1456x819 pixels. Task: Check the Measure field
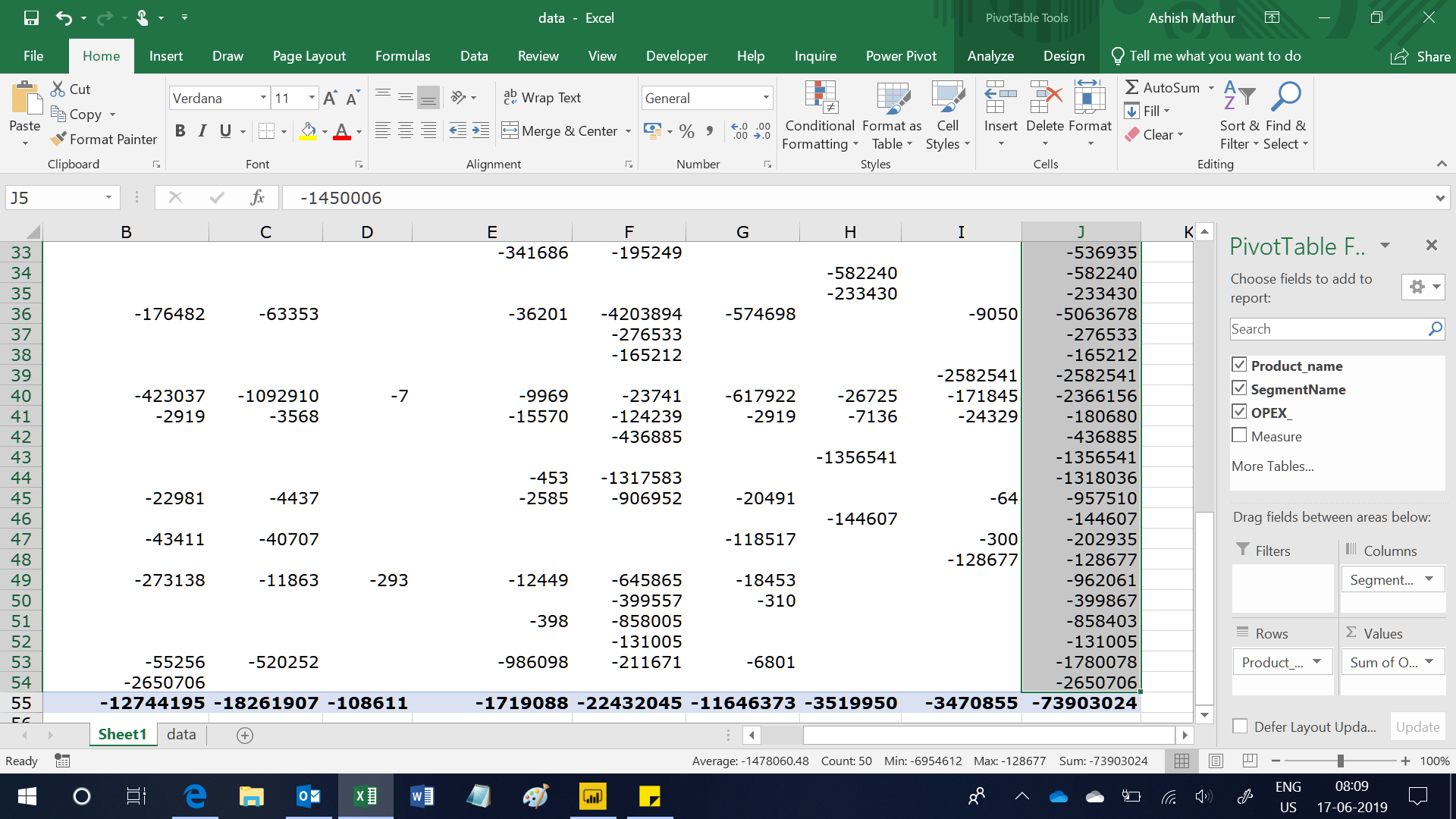(1239, 436)
